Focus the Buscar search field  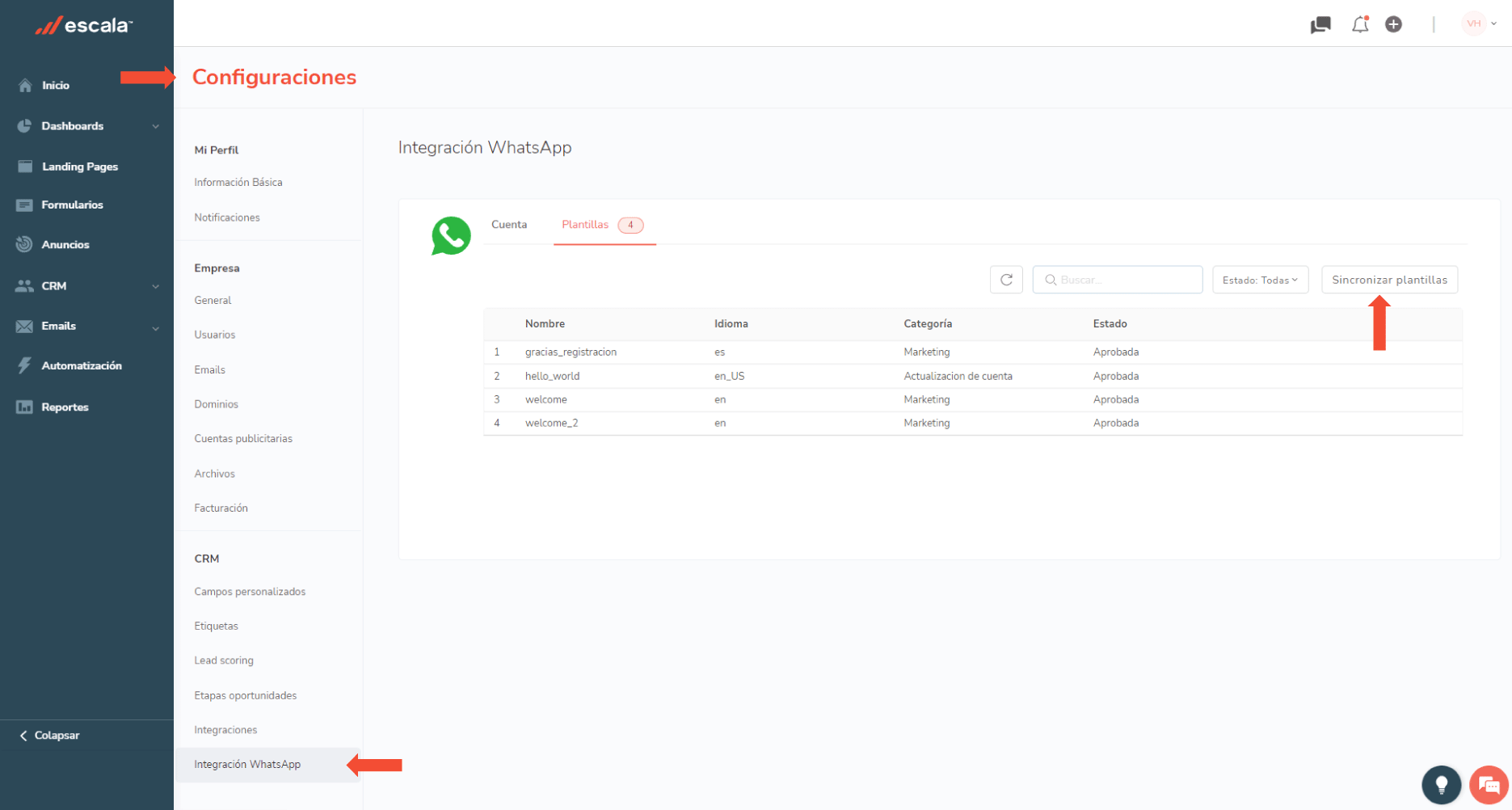click(x=1118, y=280)
